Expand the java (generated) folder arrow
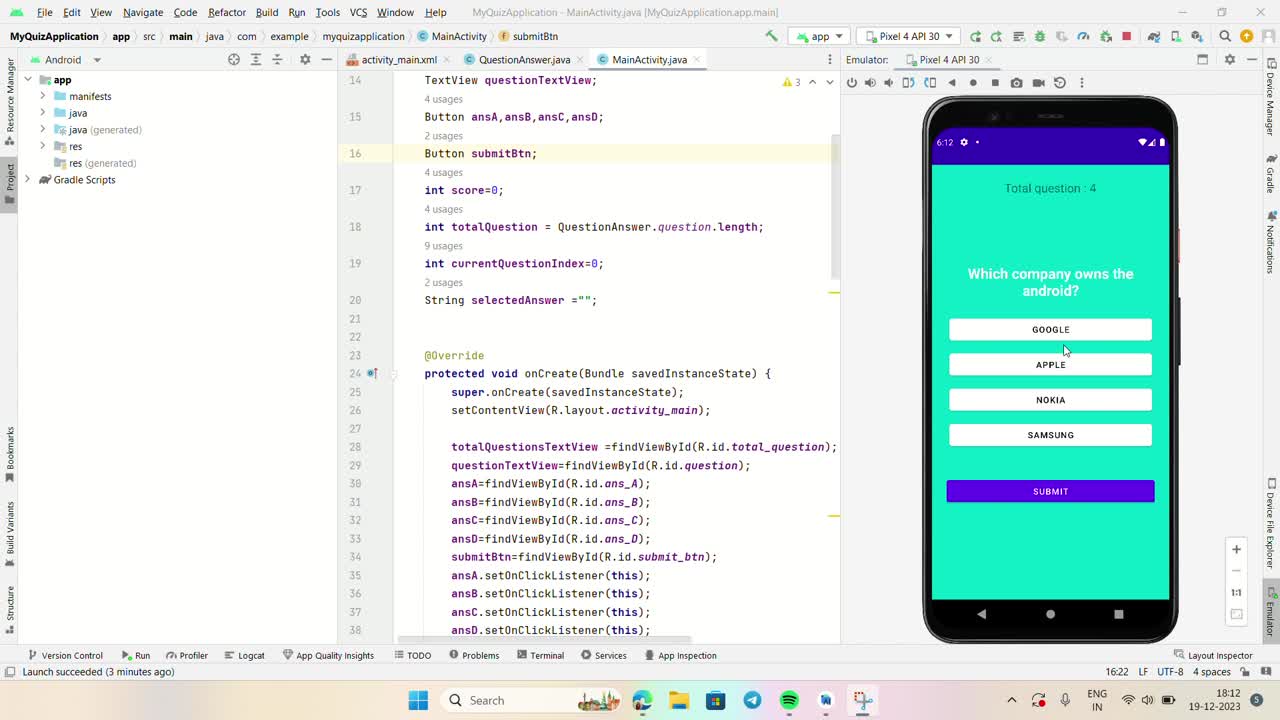The image size is (1280, 720). click(x=43, y=130)
